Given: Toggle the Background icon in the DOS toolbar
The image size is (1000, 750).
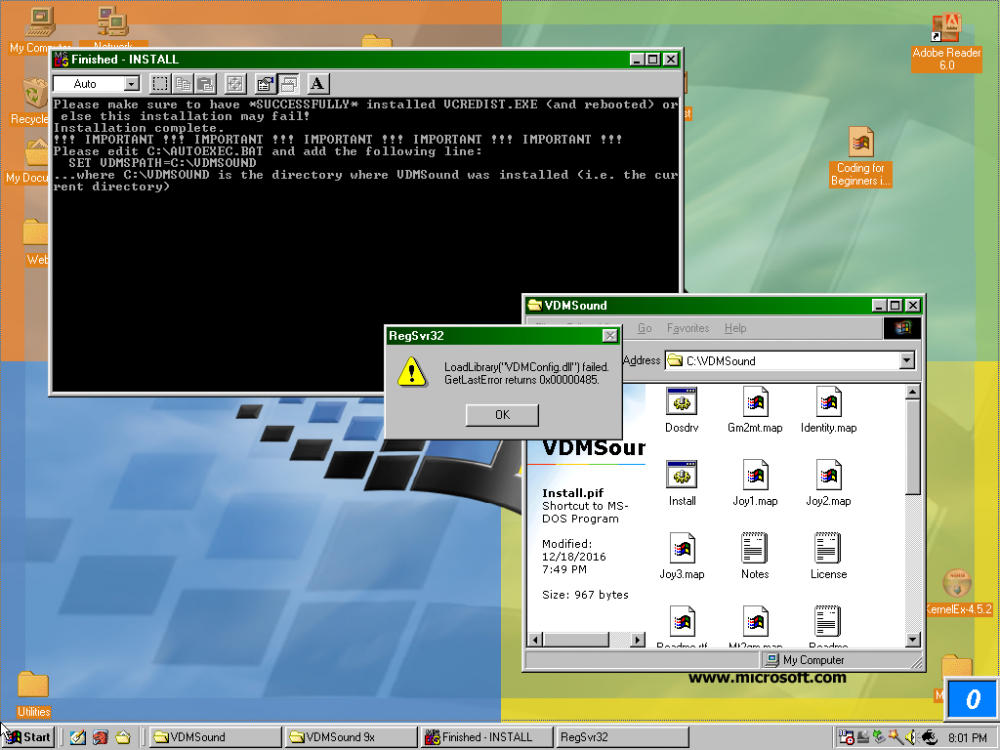Looking at the screenshot, I should pyautogui.click(x=286, y=83).
